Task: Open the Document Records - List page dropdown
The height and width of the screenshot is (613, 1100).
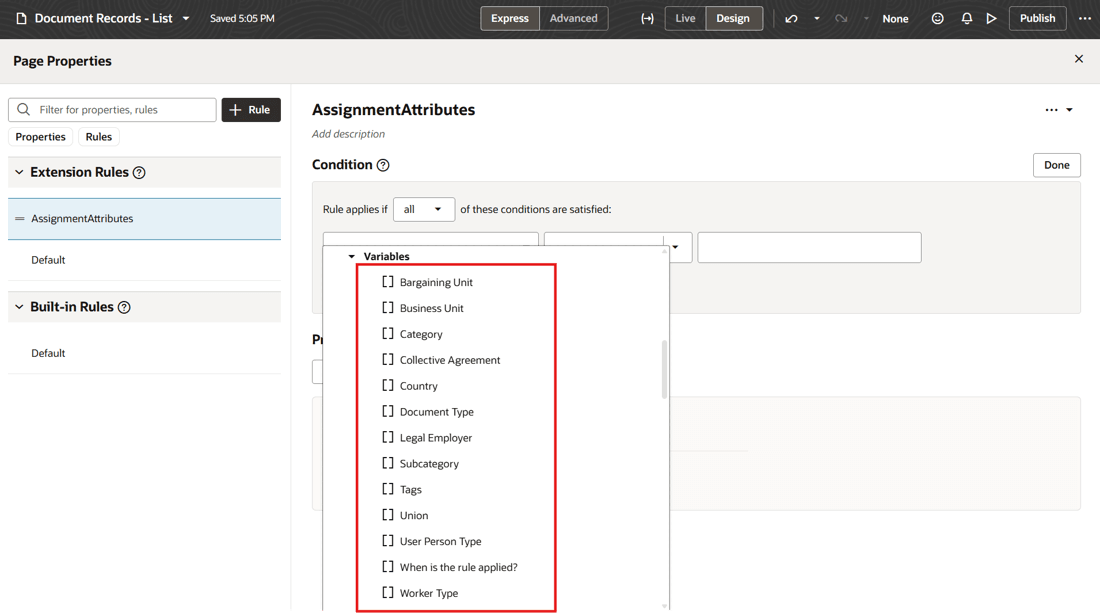Action: pyautogui.click(x=186, y=18)
